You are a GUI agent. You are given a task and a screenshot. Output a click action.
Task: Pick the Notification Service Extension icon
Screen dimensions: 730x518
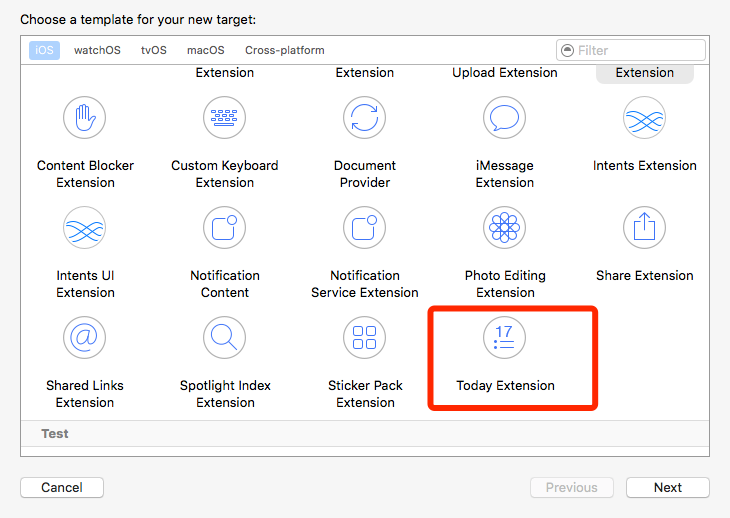(365, 228)
